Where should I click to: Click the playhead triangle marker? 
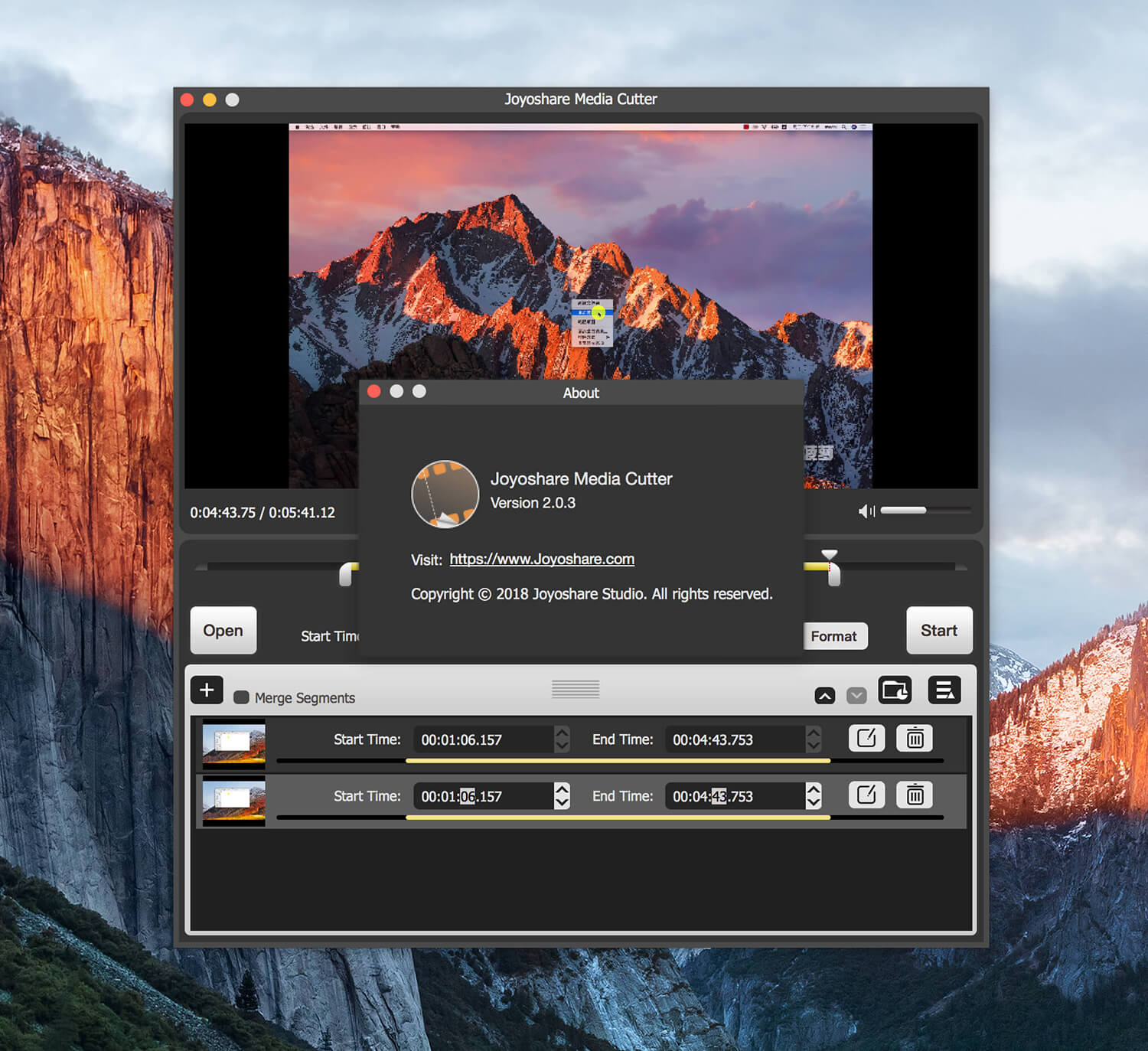pyautogui.click(x=830, y=555)
